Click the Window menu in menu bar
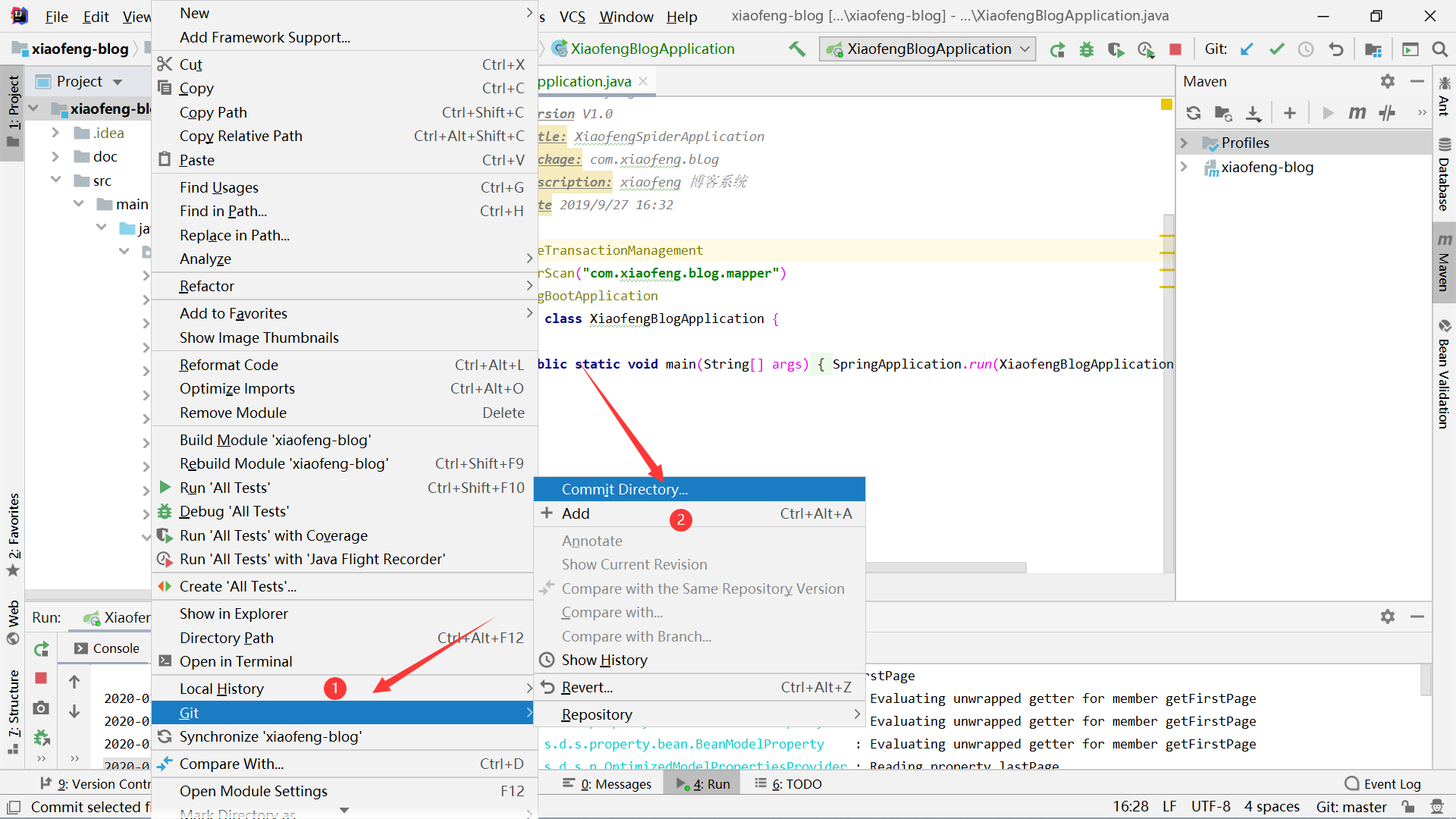The width and height of the screenshot is (1456, 819). 626,17
